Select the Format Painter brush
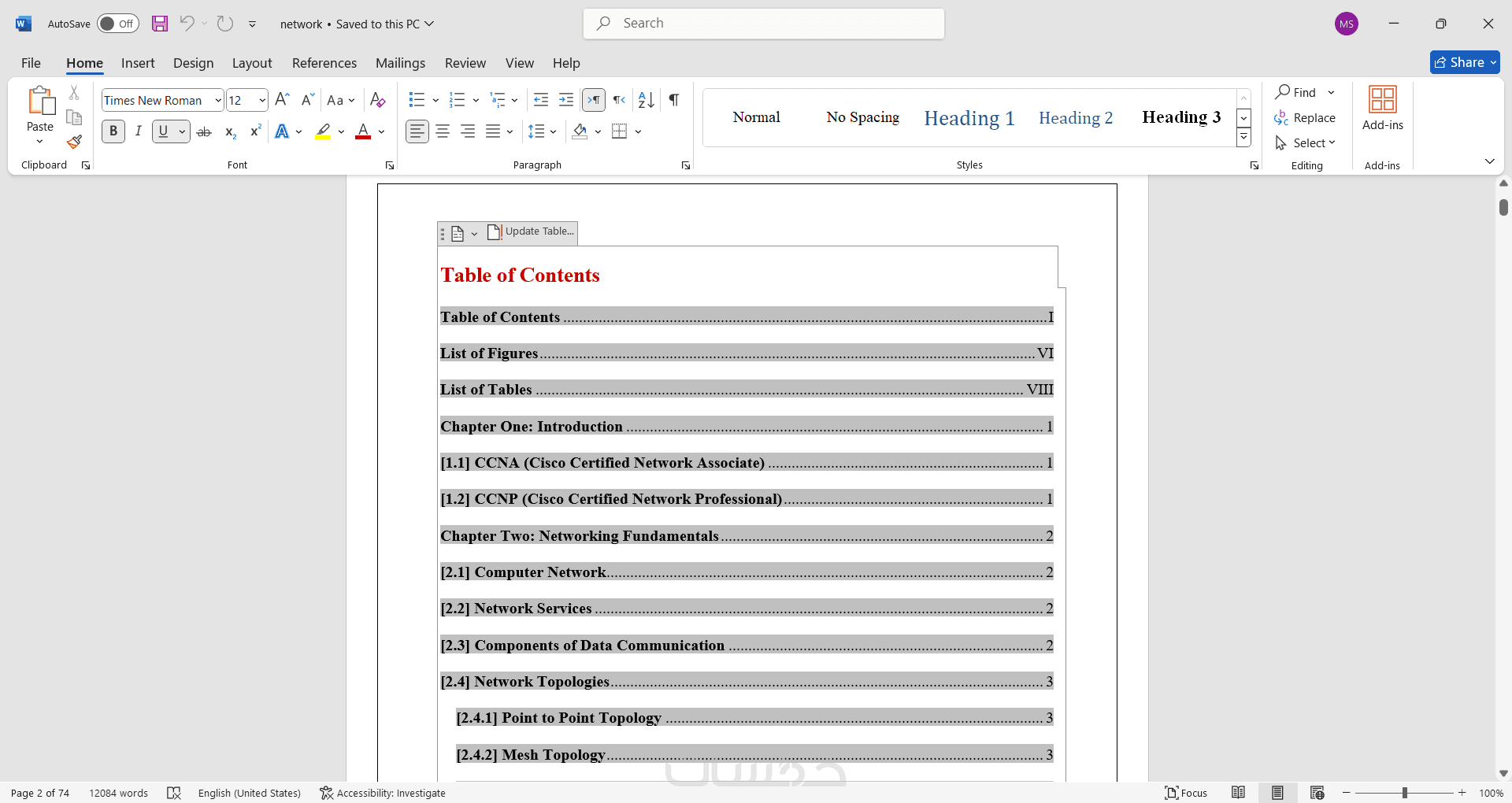This screenshot has width=1512, height=803. [74, 142]
